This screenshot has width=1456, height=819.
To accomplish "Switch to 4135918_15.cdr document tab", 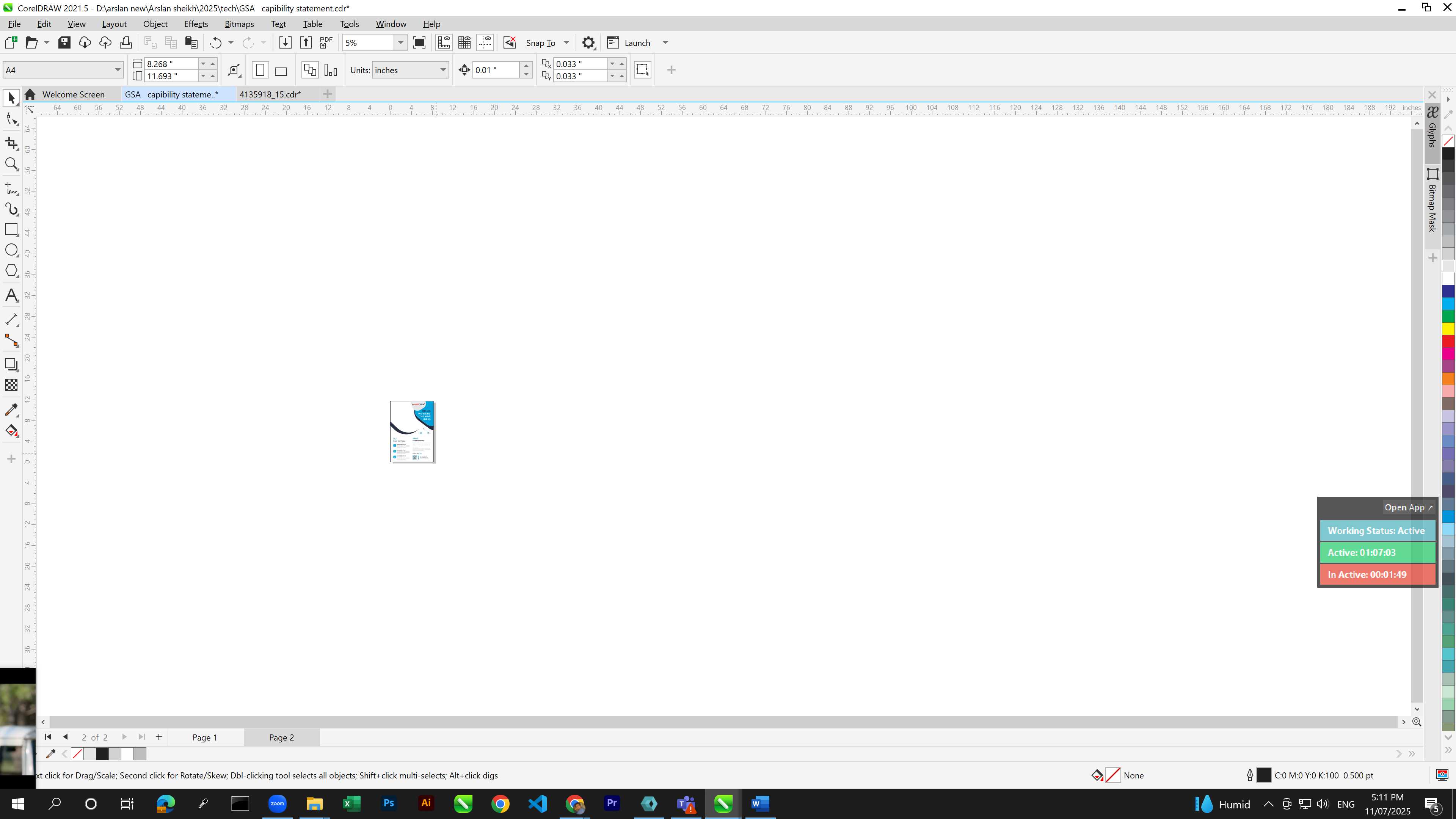I will coord(270,94).
